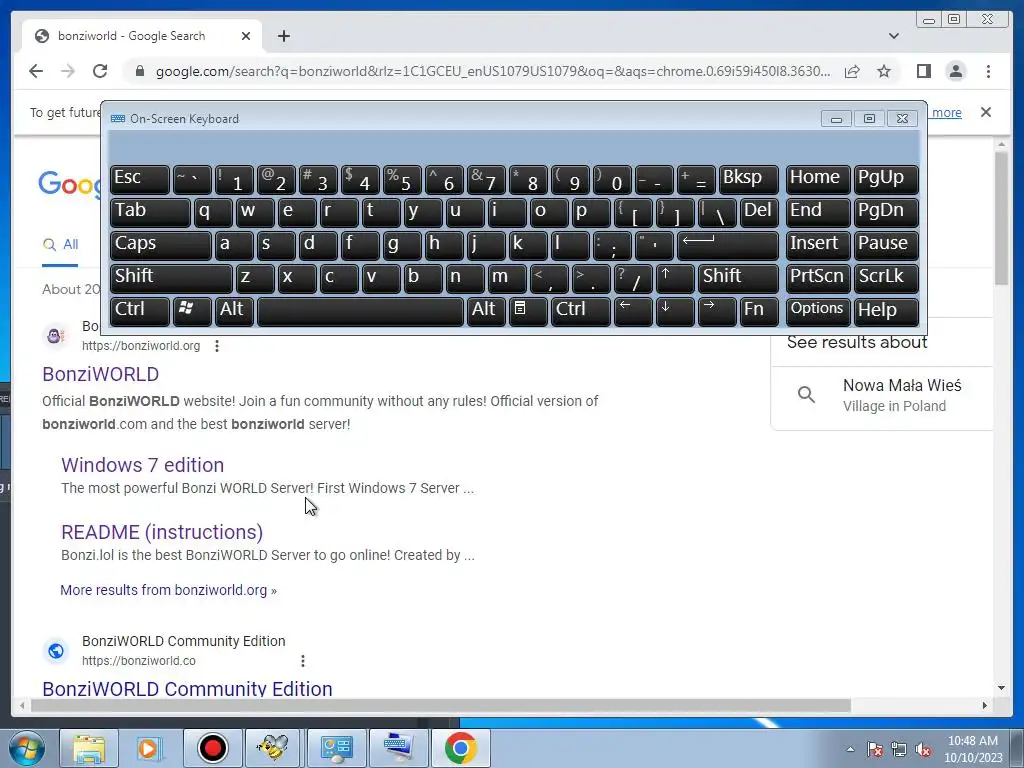This screenshot has width=1024, height=768.
Task: Toggle the Insert key
Action: tap(818, 246)
